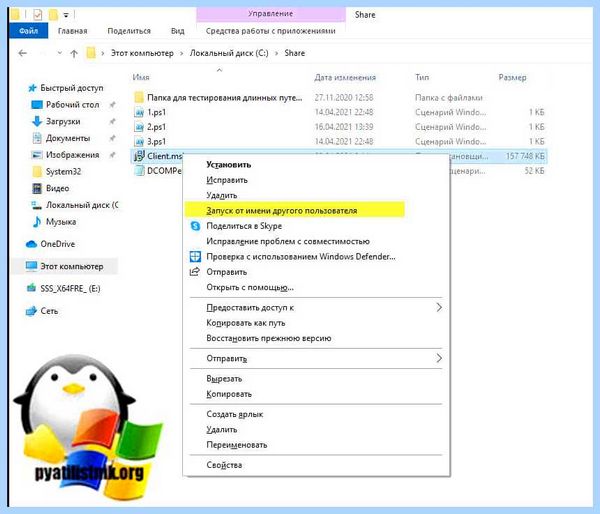Sort by the Дата изменения column header

345,77
